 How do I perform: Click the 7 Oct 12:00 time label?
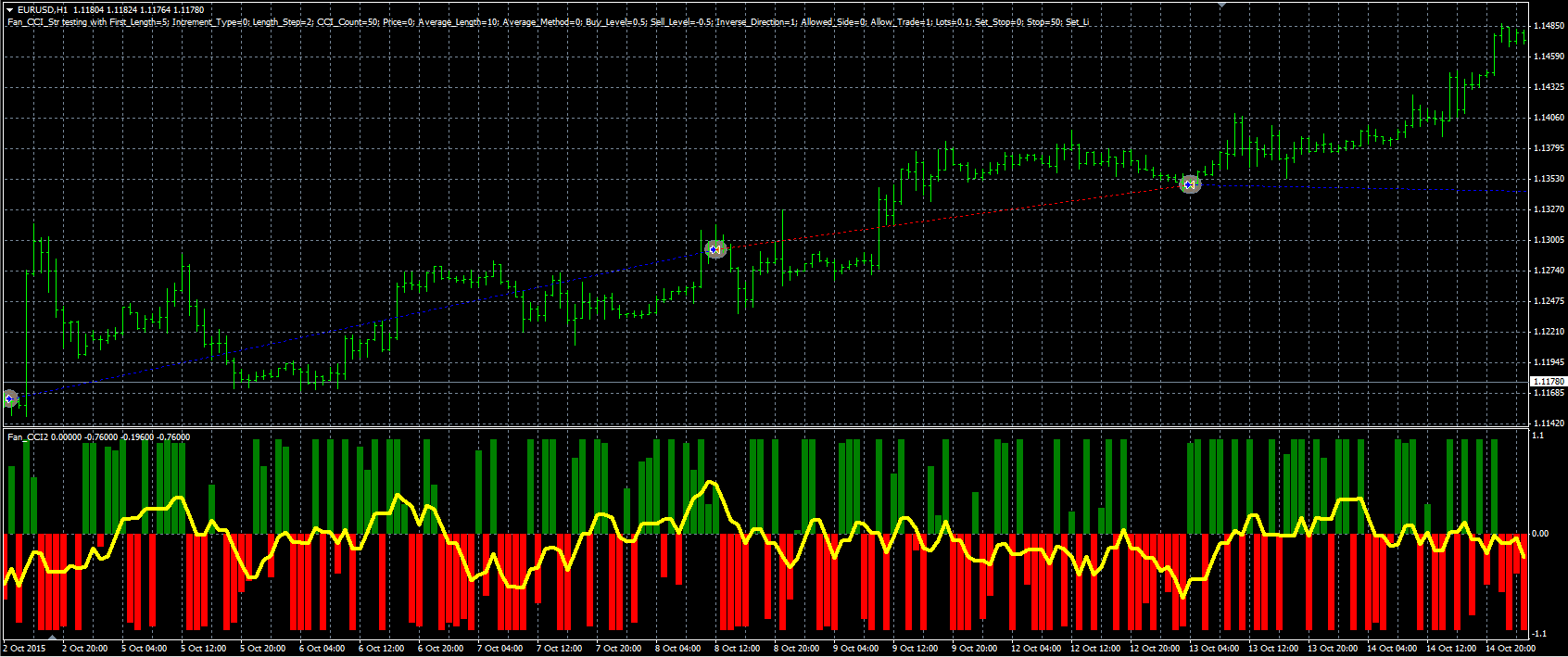pos(560,649)
